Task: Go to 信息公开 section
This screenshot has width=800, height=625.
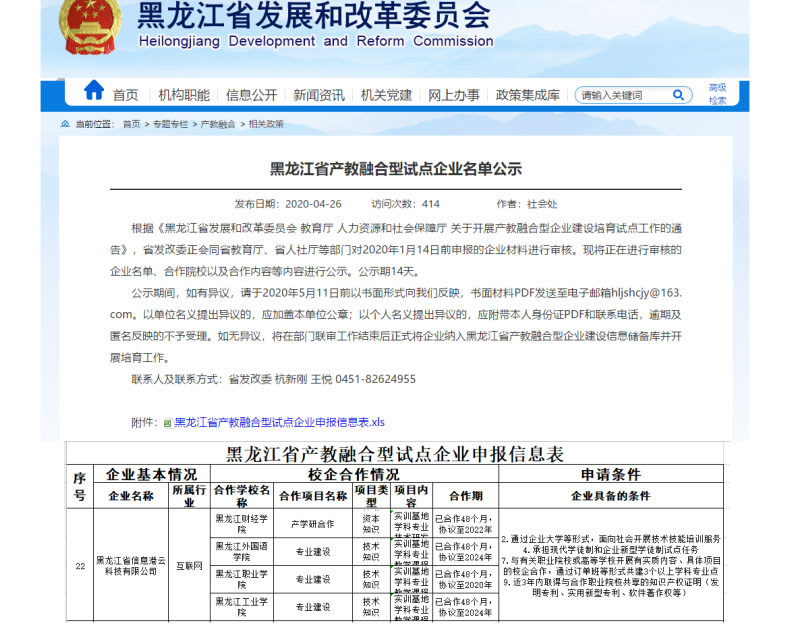Action: coord(251,95)
